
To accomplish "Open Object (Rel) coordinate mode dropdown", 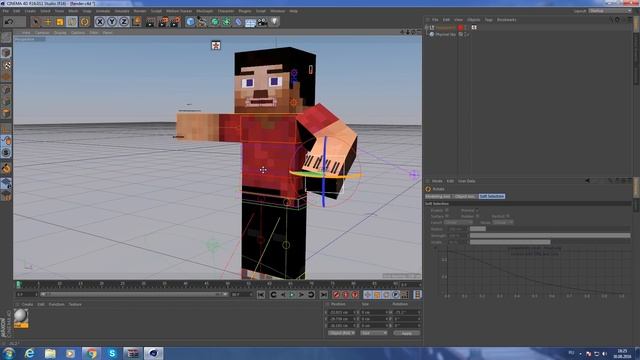I will [342, 333].
